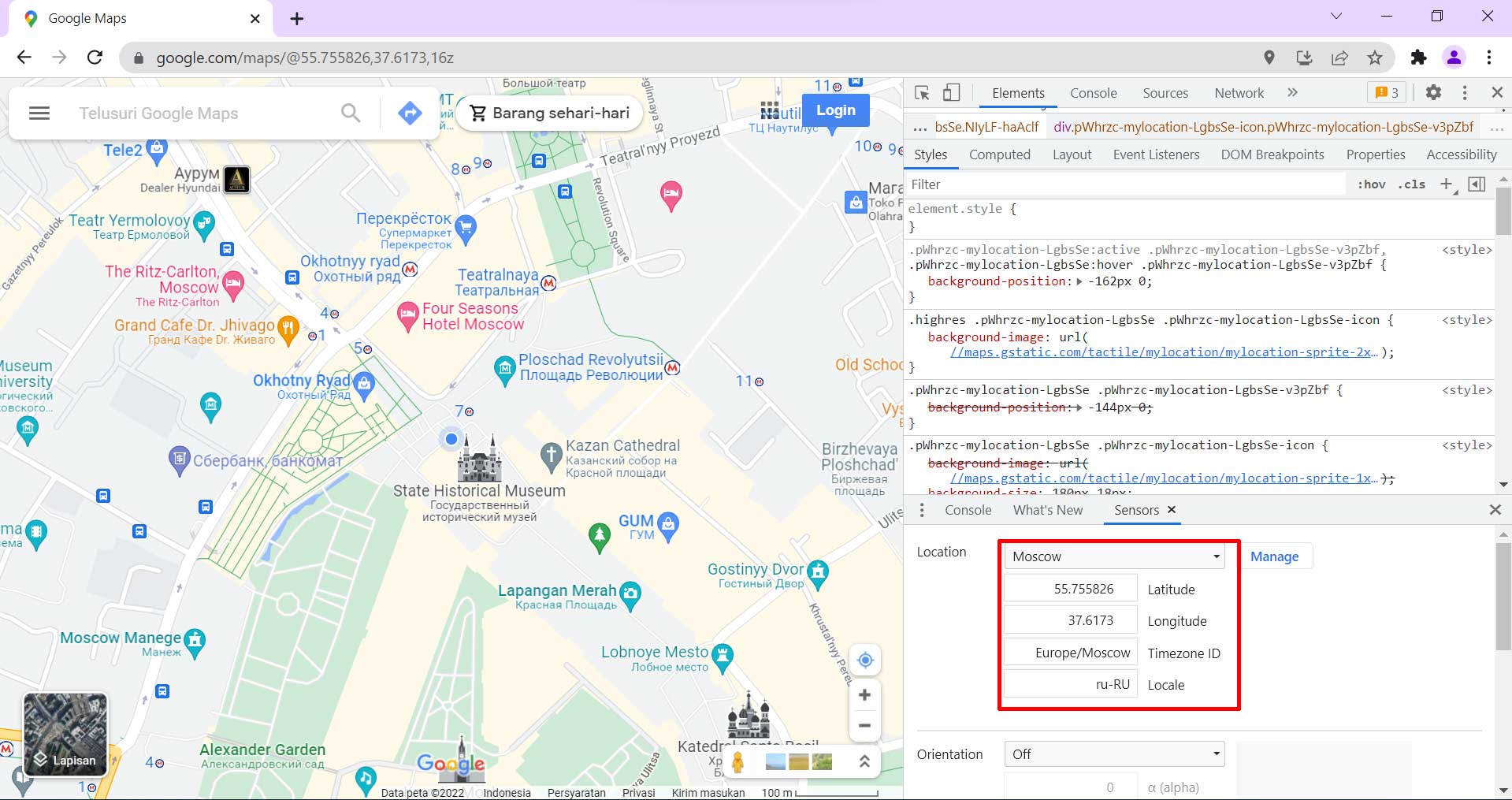
Task: Click the Manage locations button in Sensors
Action: point(1275,556)
